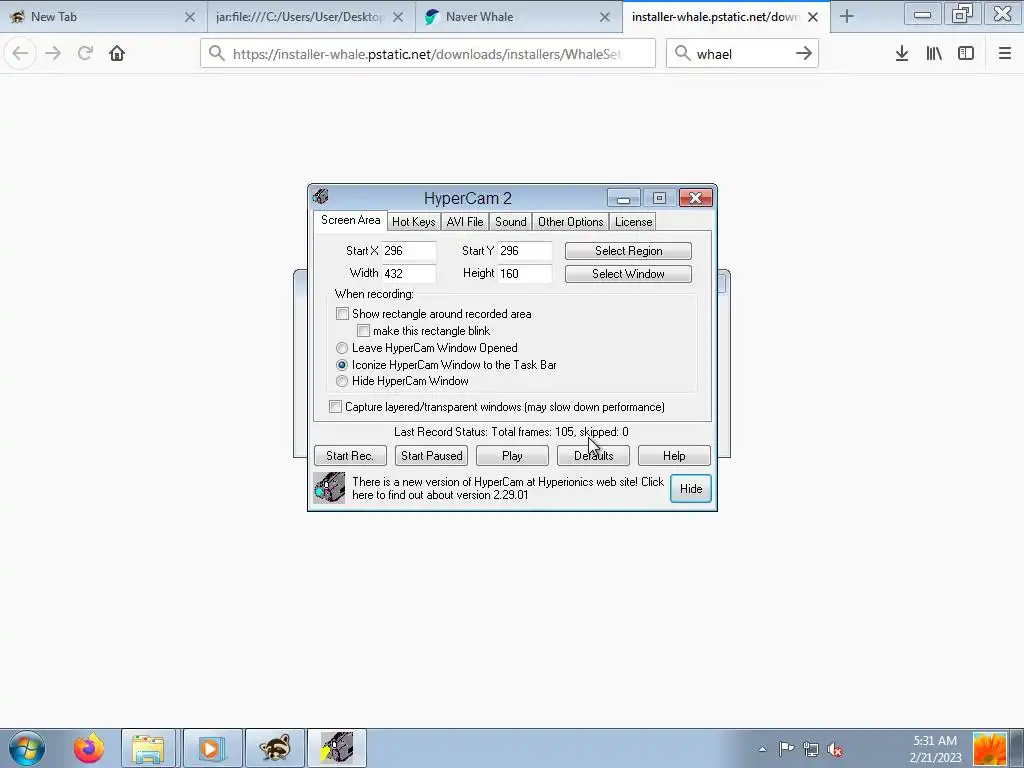Open the browser hamburger menu
The height and width of the screenshot is (768, 1024).
click(1005, 54)
